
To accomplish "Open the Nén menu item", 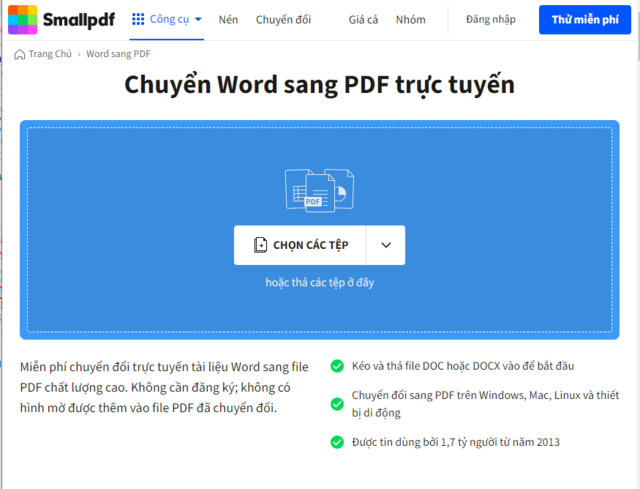I will (x=228, y=20).
